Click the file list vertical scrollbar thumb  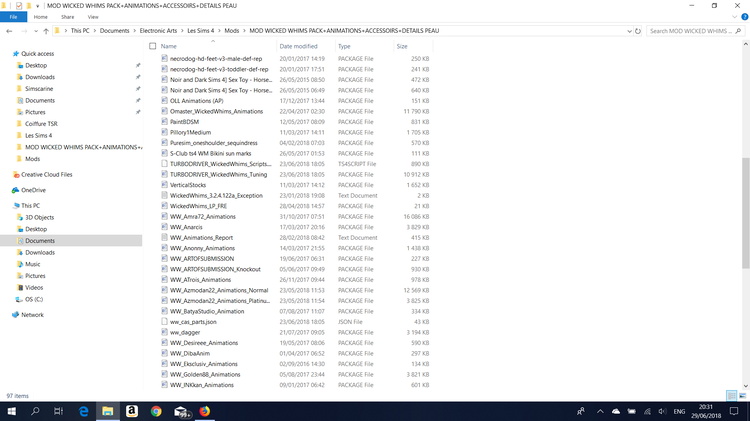coord(745,213)
